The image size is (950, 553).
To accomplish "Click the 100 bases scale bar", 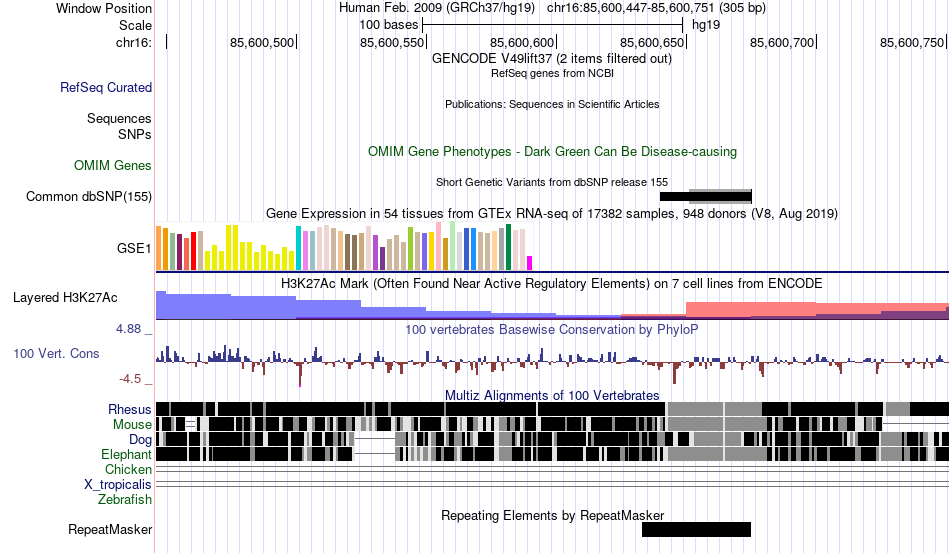I will coord(553,25).
